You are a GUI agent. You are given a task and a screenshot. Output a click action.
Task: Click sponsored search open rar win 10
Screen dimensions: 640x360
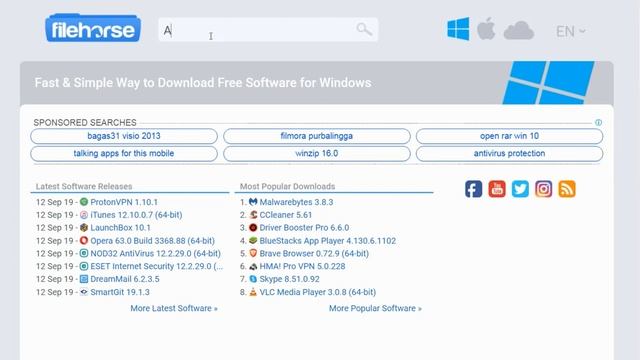pos(509,136)
